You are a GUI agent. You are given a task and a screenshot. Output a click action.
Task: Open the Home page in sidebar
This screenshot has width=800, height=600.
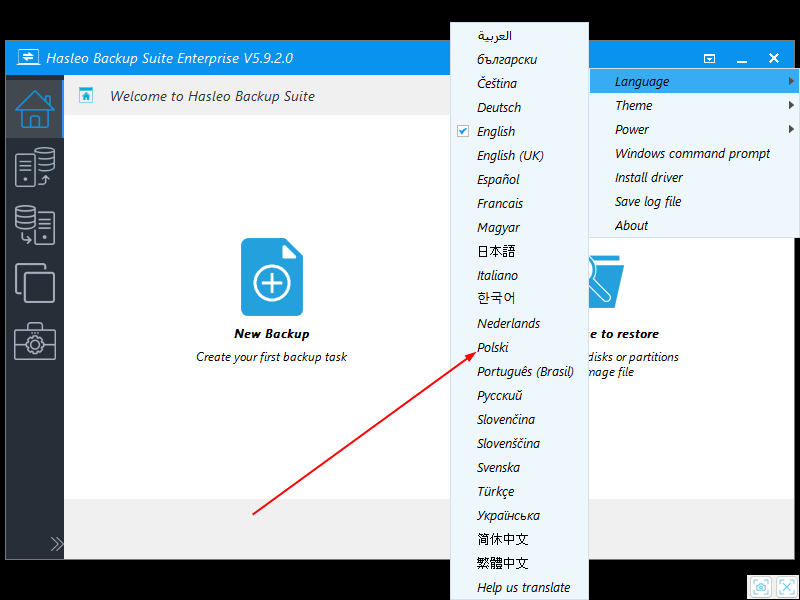(35, 109)
